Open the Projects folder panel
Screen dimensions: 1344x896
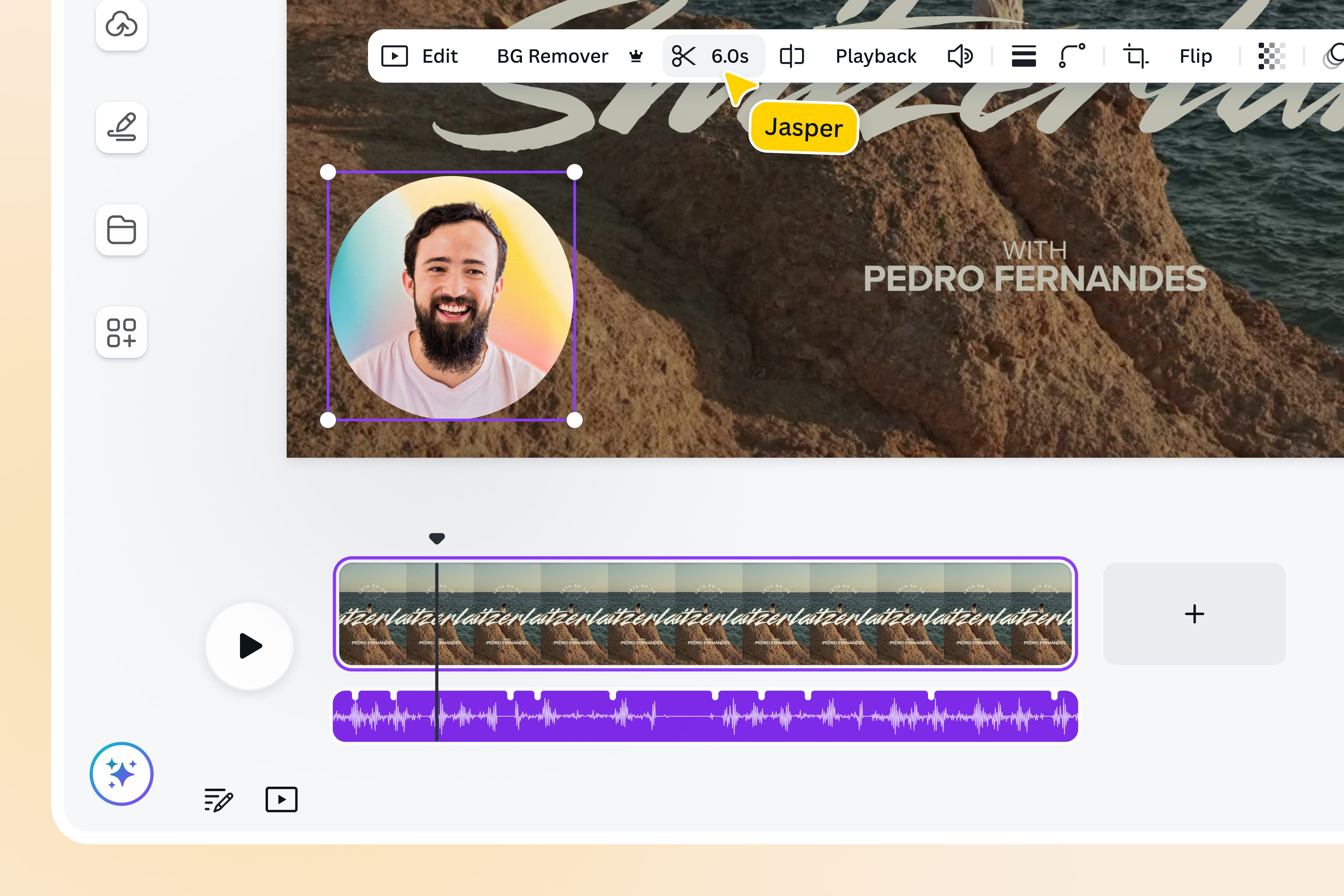(x=121, y=230)
